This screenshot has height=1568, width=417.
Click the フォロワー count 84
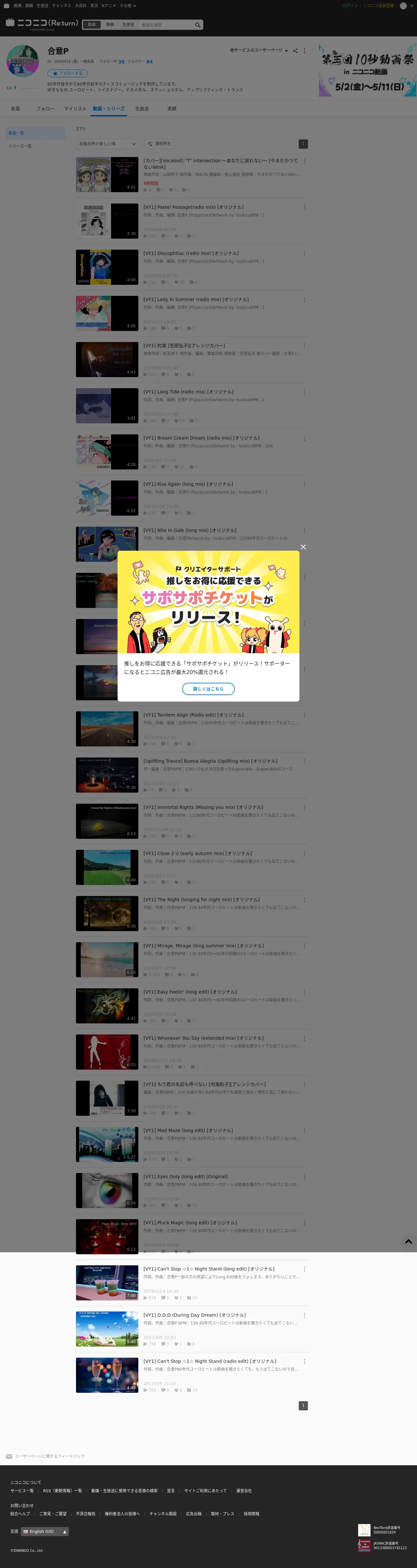(149, 61)
